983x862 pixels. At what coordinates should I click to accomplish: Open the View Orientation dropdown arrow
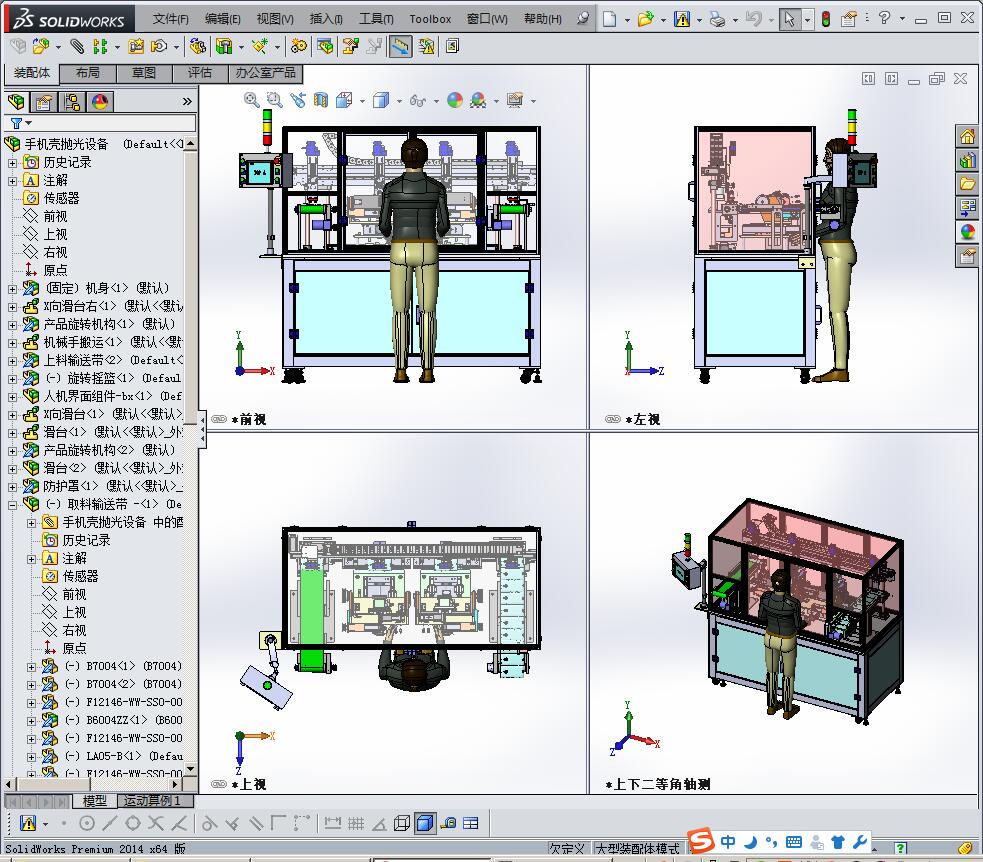click(x=362, y=100)
